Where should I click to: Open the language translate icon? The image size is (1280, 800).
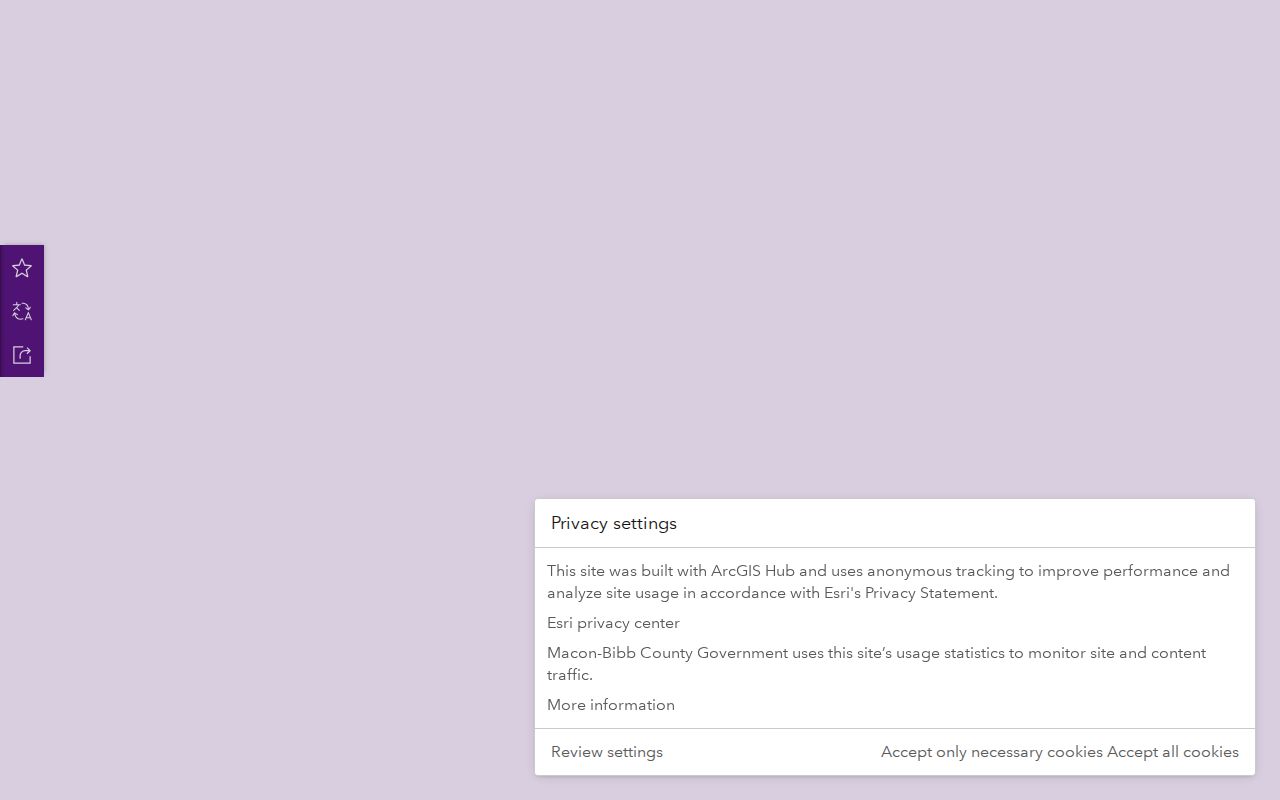tap(22, 312)
